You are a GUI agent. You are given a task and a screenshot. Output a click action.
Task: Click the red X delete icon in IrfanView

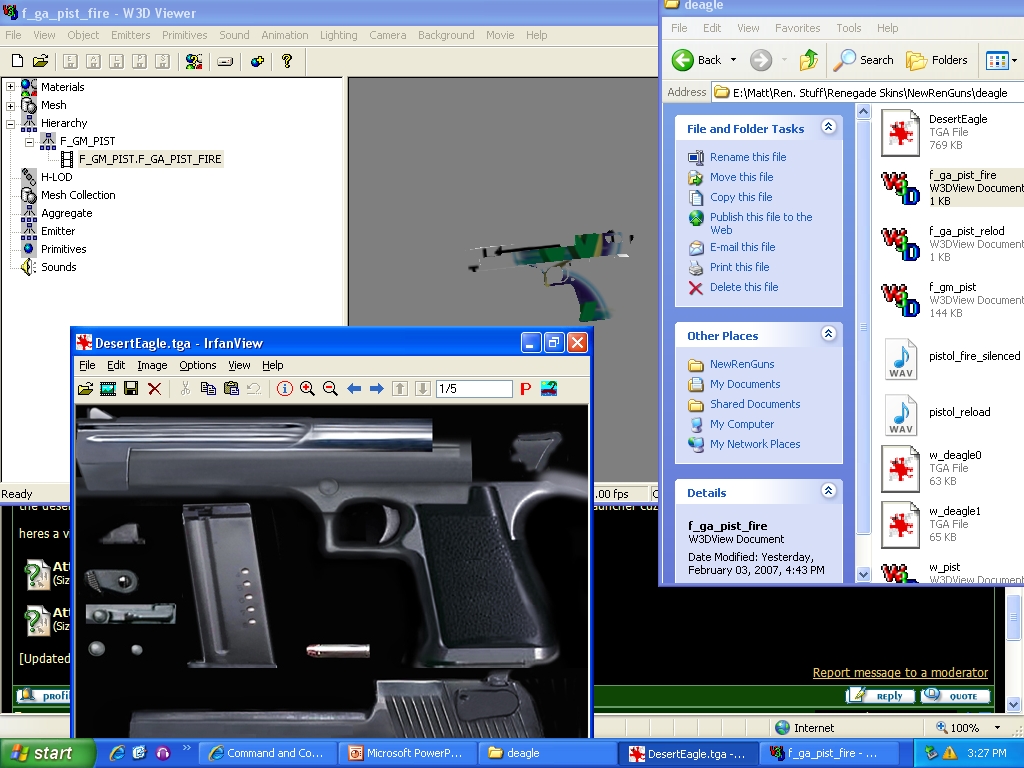click(154, 389)
